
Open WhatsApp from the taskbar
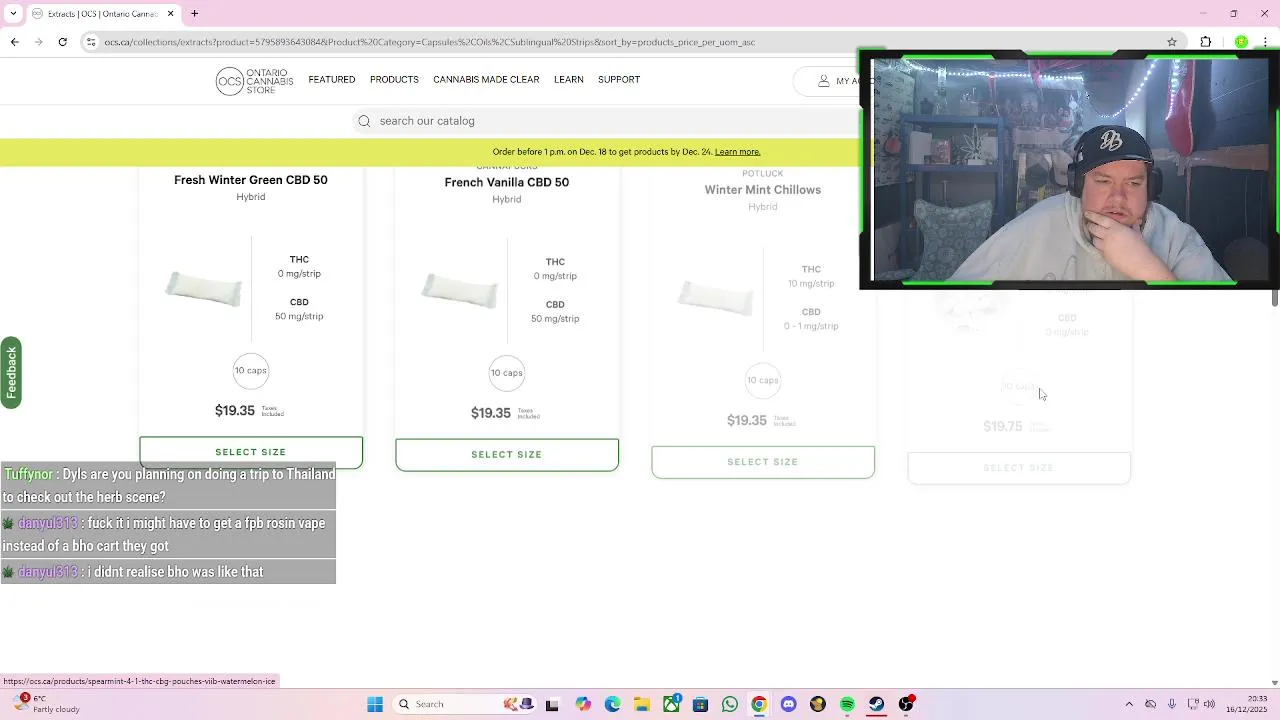[730, 704]
